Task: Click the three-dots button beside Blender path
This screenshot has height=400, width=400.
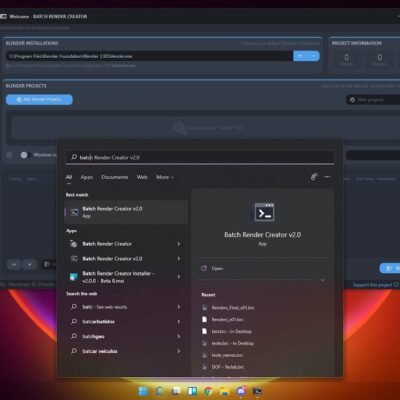Action: [x=313, y=56]
